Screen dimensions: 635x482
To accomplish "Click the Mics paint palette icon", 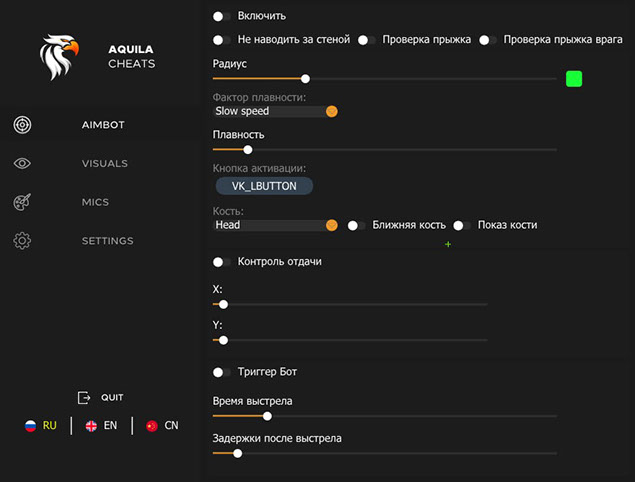I will (22, 203).
